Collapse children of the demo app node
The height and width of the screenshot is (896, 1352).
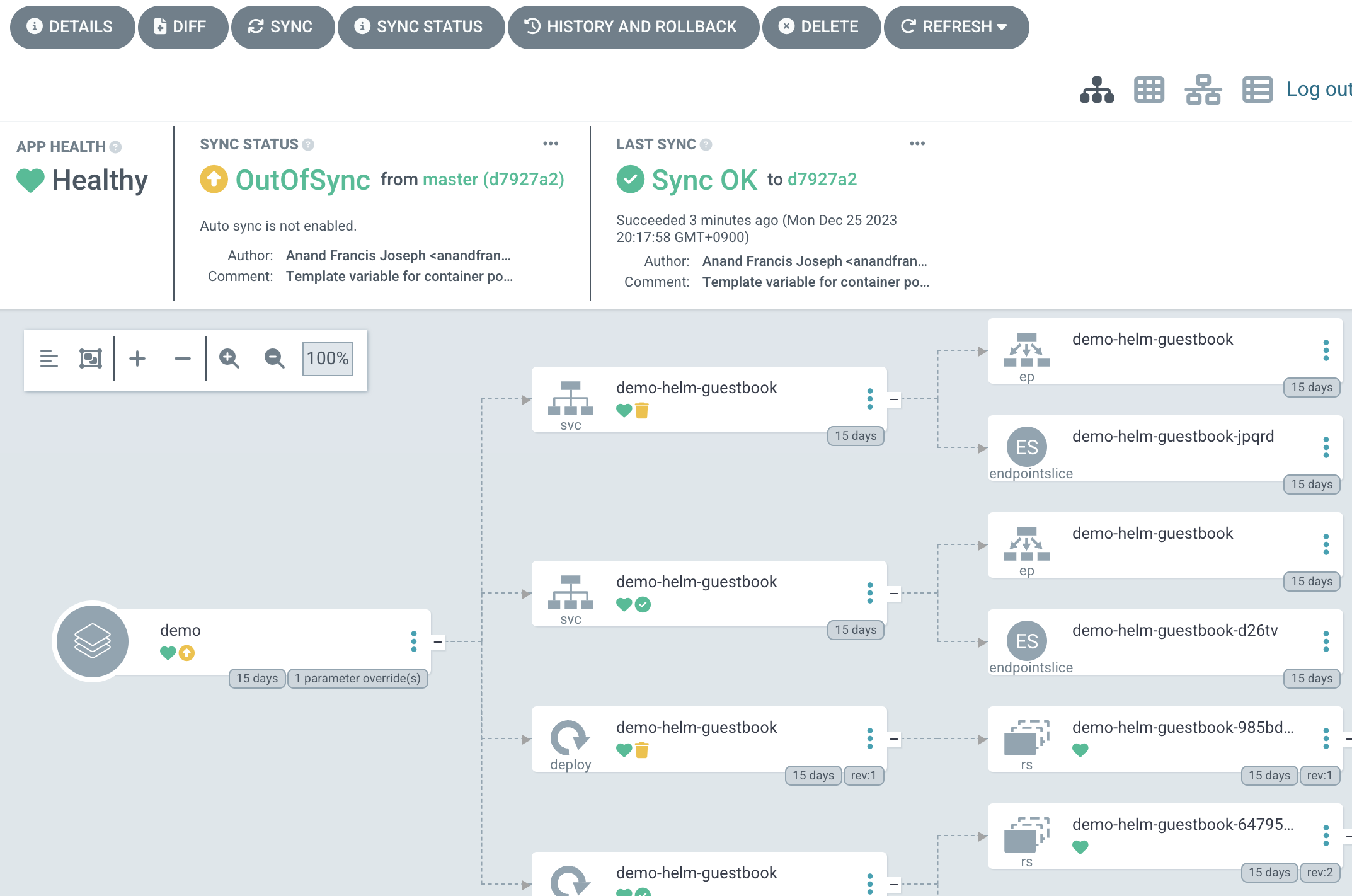click(x=438, y=641)
